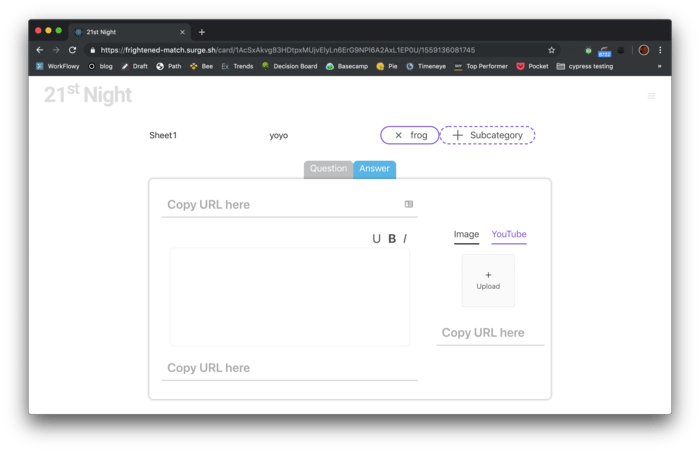Click inside the large text editor area
Viewport: 700px width, 452px height.
coord(289,296)
